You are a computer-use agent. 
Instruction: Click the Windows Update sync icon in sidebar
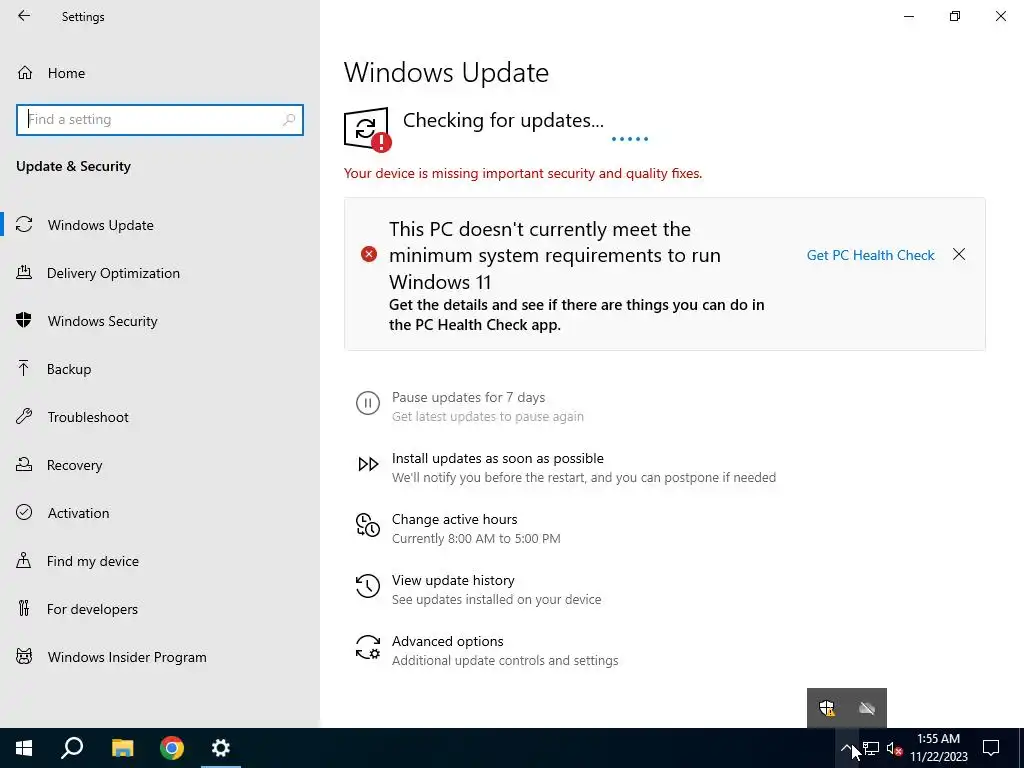click(24, 225)
